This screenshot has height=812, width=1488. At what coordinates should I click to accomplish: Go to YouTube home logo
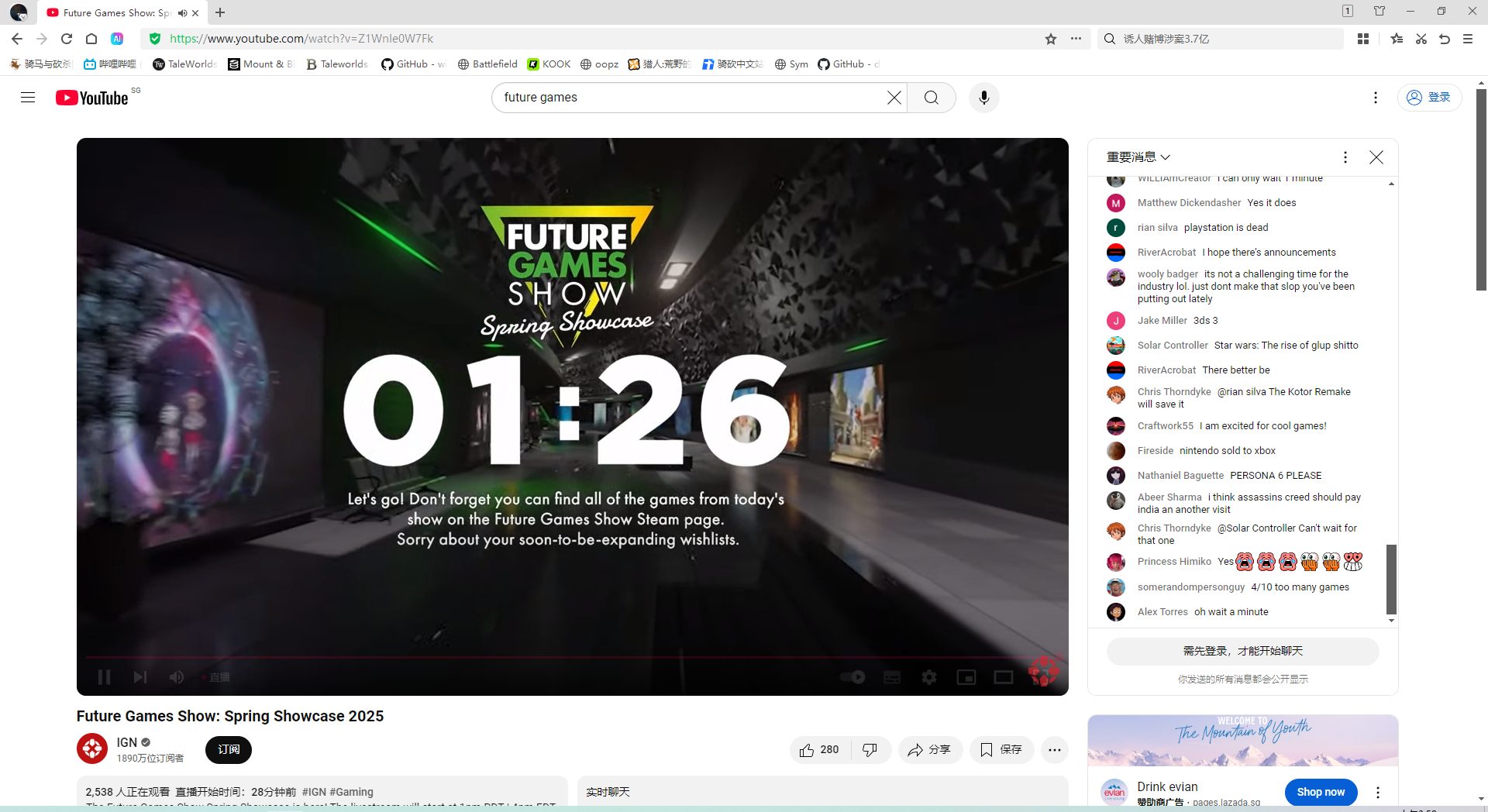(91, 98)
